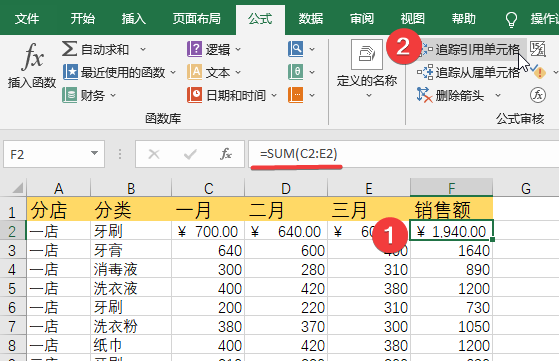Click the 插入函数 fx icon
This screenshot has height=361, width=559.
pos(33,56)
